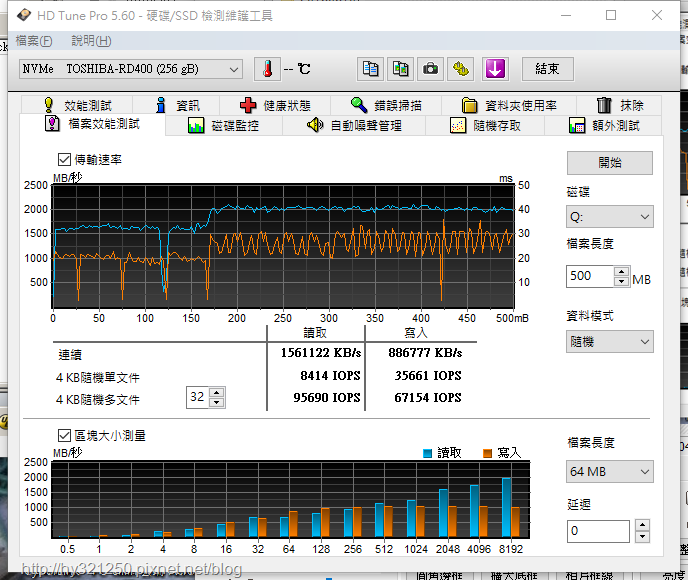Click the blue info icon of 資訊 tab
This screenshot has width=688, height=580.
tap(161, 105)
